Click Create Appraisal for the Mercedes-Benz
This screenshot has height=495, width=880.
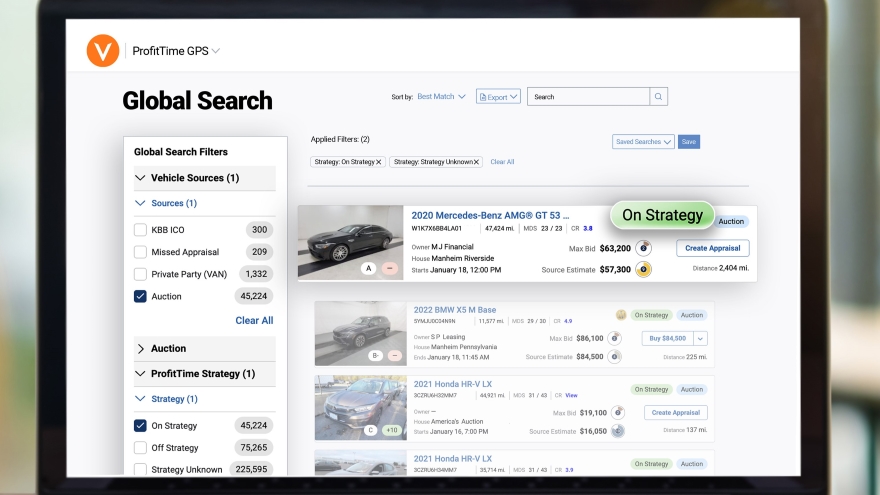[x=712, y=248]
